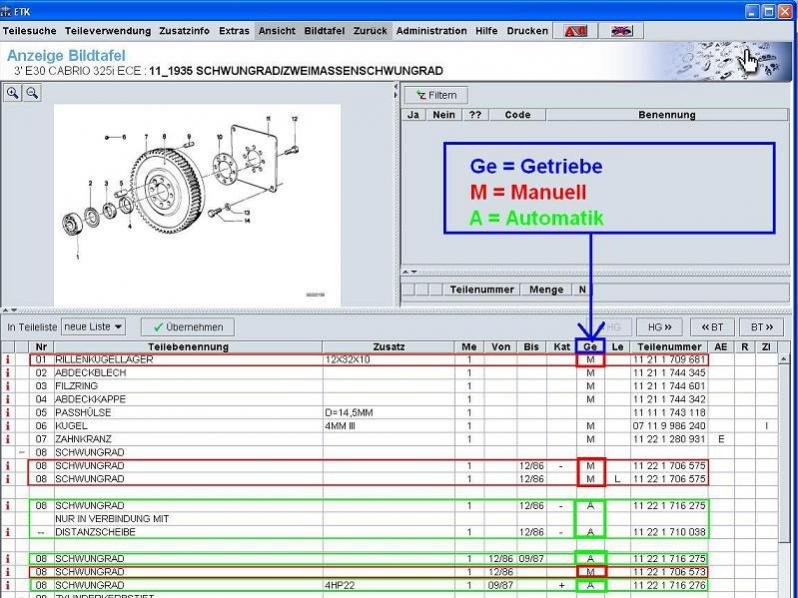798x598 pixels.
Task: Switch language with the British flag icon
Action: (x=621, y=31)
